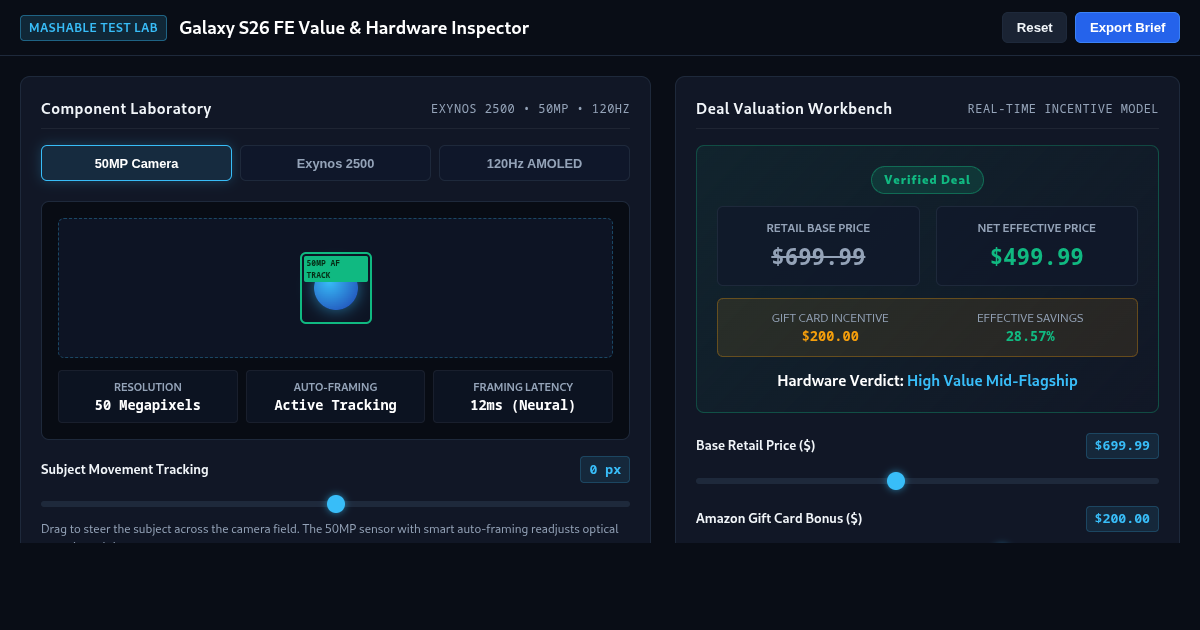
Task: Click the Exynos 2500 • 50MP • 120Hz subtitle
Action: point(530,109)
